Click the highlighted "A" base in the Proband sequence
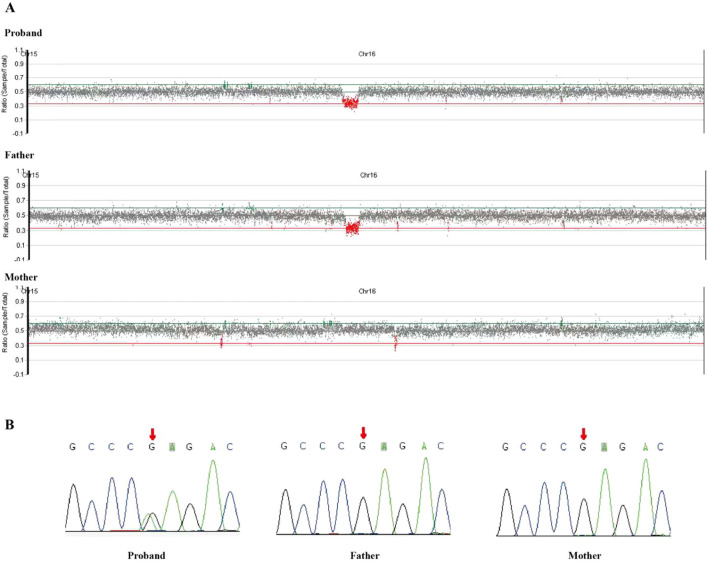 click(172, 447)
